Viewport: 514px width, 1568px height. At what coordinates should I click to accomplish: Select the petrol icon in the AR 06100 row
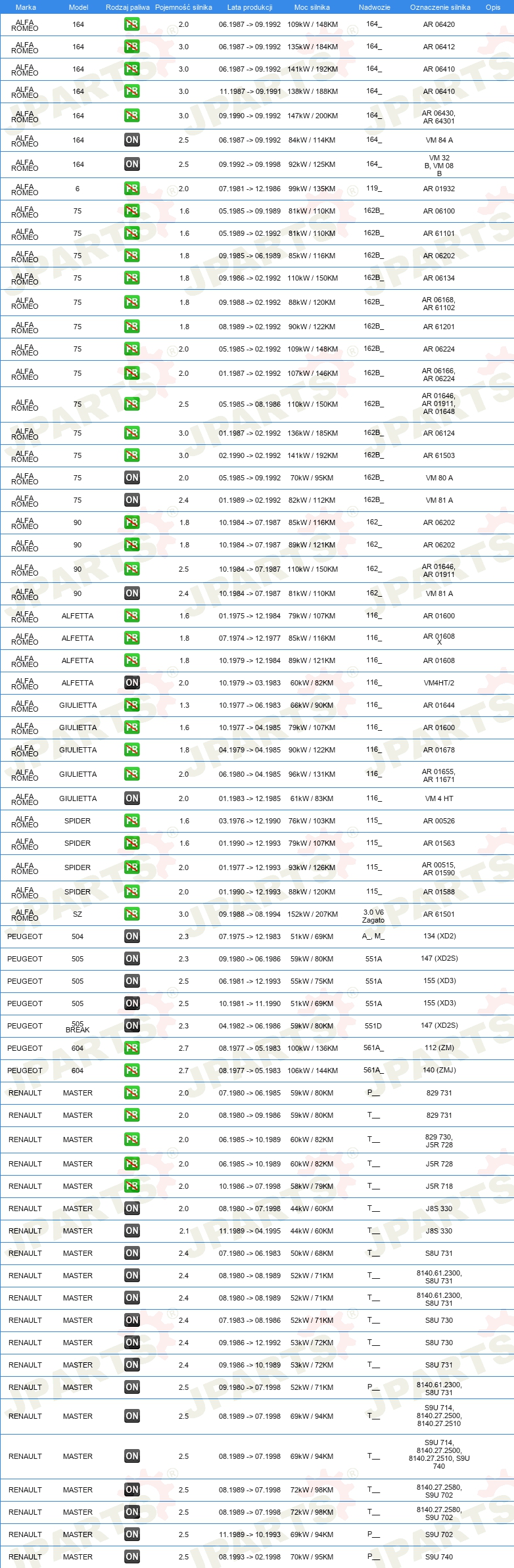click(x=132, y=211)
